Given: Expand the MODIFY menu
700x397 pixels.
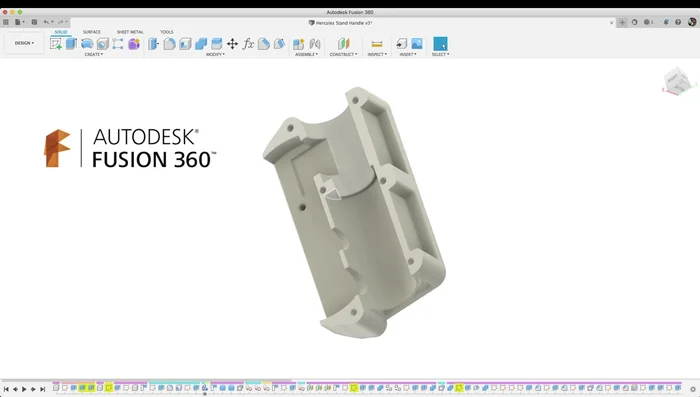Looking at the screenshot, I should [x=215, y=54].
